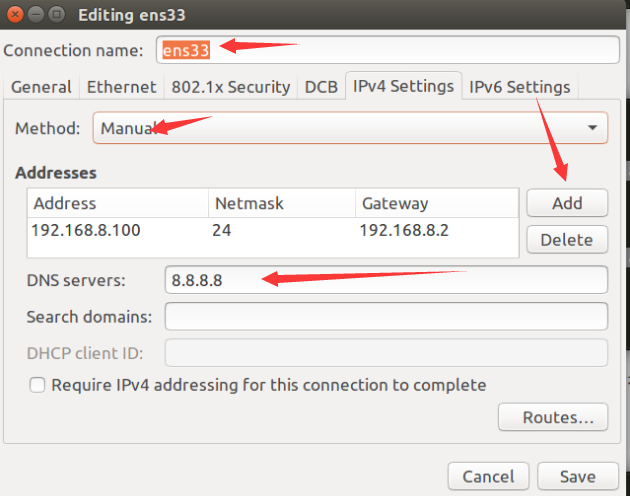Switch to the General tab
This screenshot has height=496, width=630.
pos(41,87)
